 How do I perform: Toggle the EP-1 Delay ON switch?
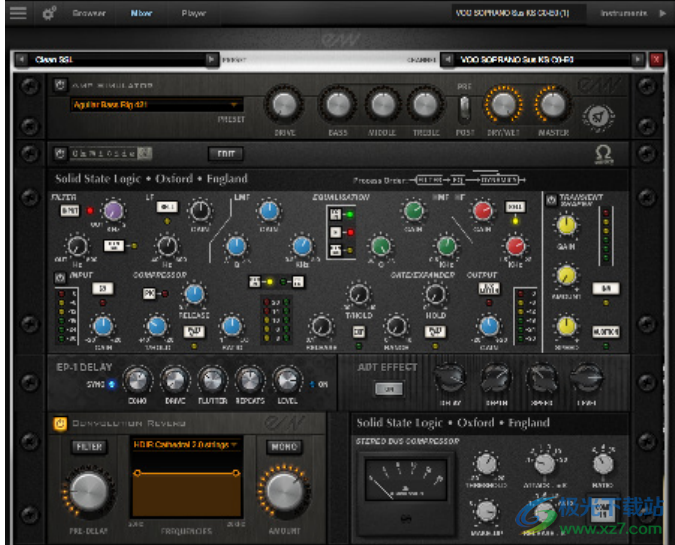tap(313, 384)
